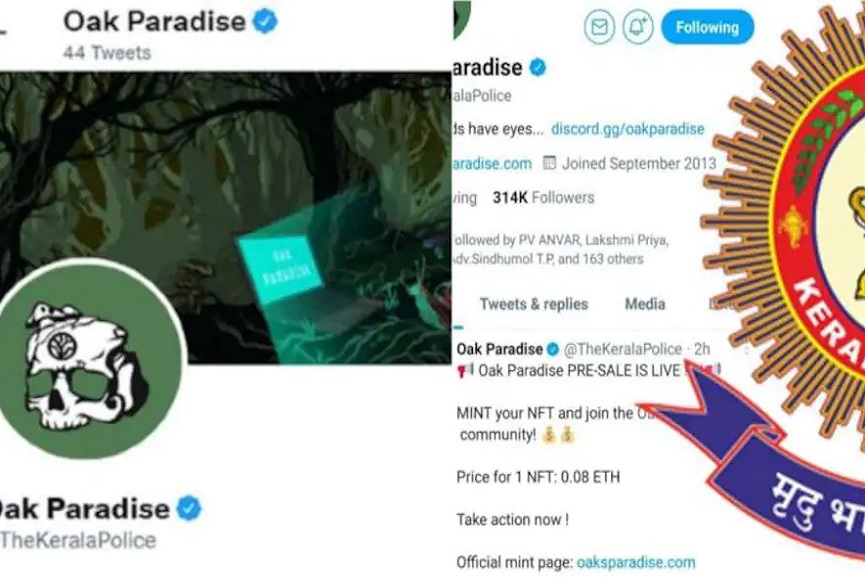Viewport: 865px width, 577px height.
Task: Click @TheKeralaPolice handle in the tweet
Action: pyautogui.click(x=623, y=349)
